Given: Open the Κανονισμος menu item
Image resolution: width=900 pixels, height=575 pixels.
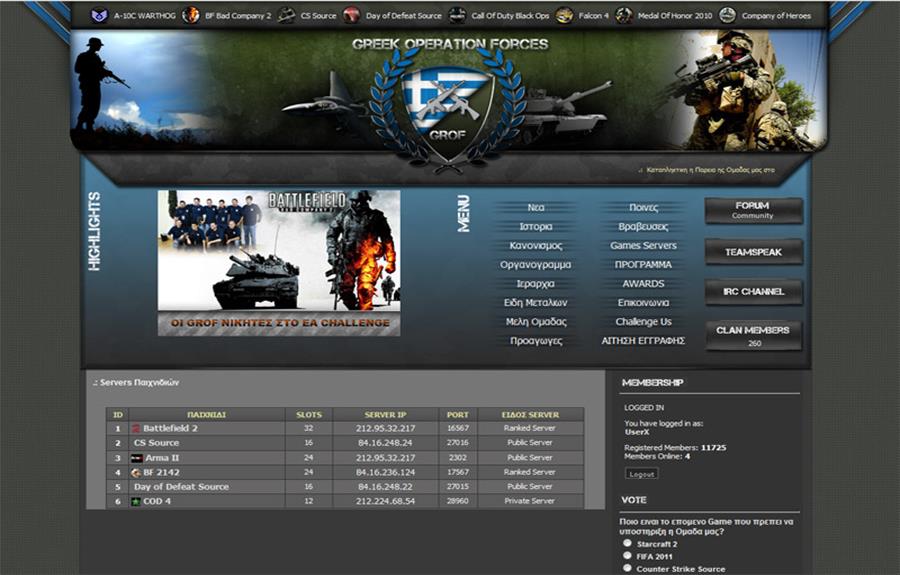Looking at the screenshot, I should [536, 246].
